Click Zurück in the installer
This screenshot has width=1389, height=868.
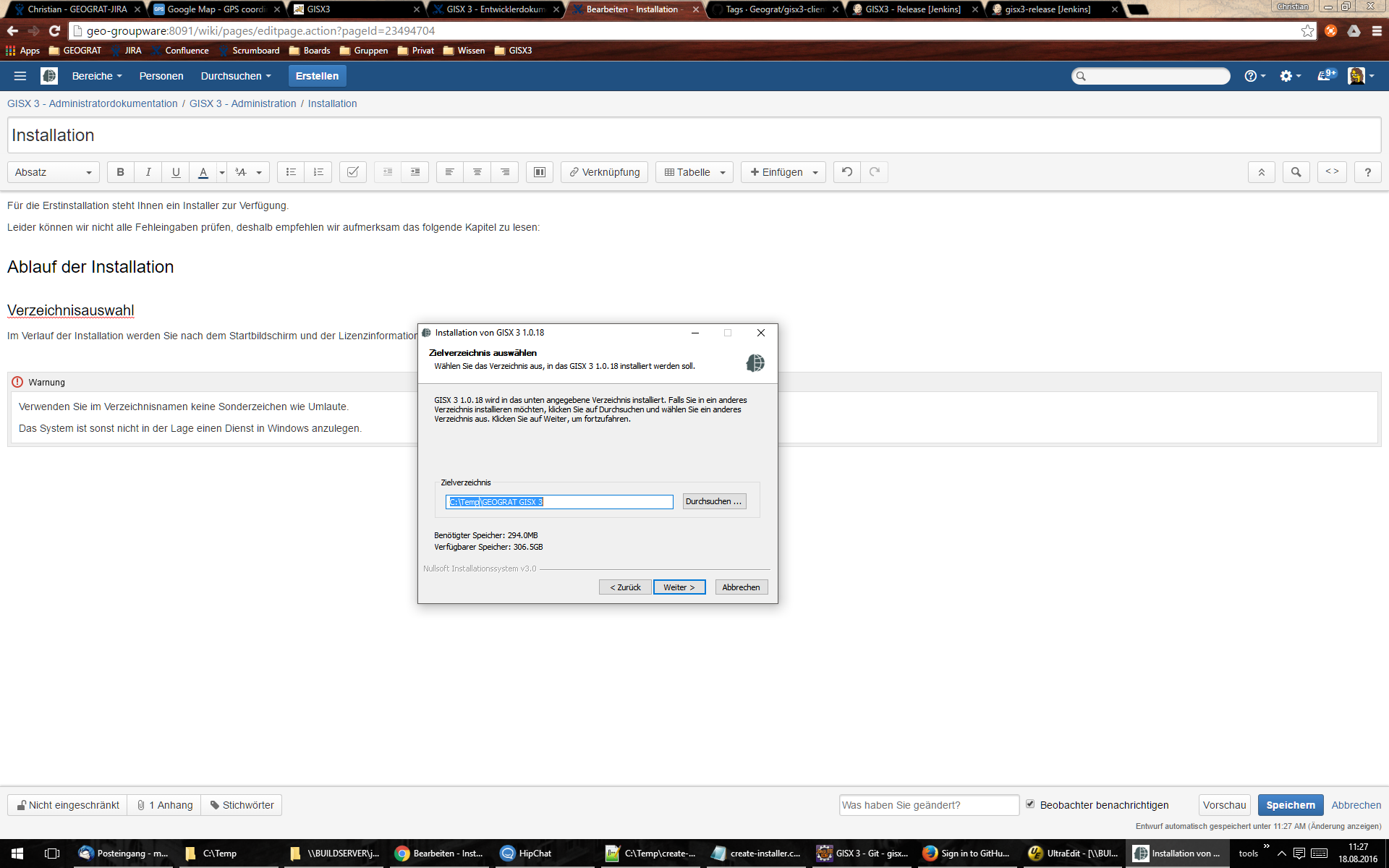625,587
